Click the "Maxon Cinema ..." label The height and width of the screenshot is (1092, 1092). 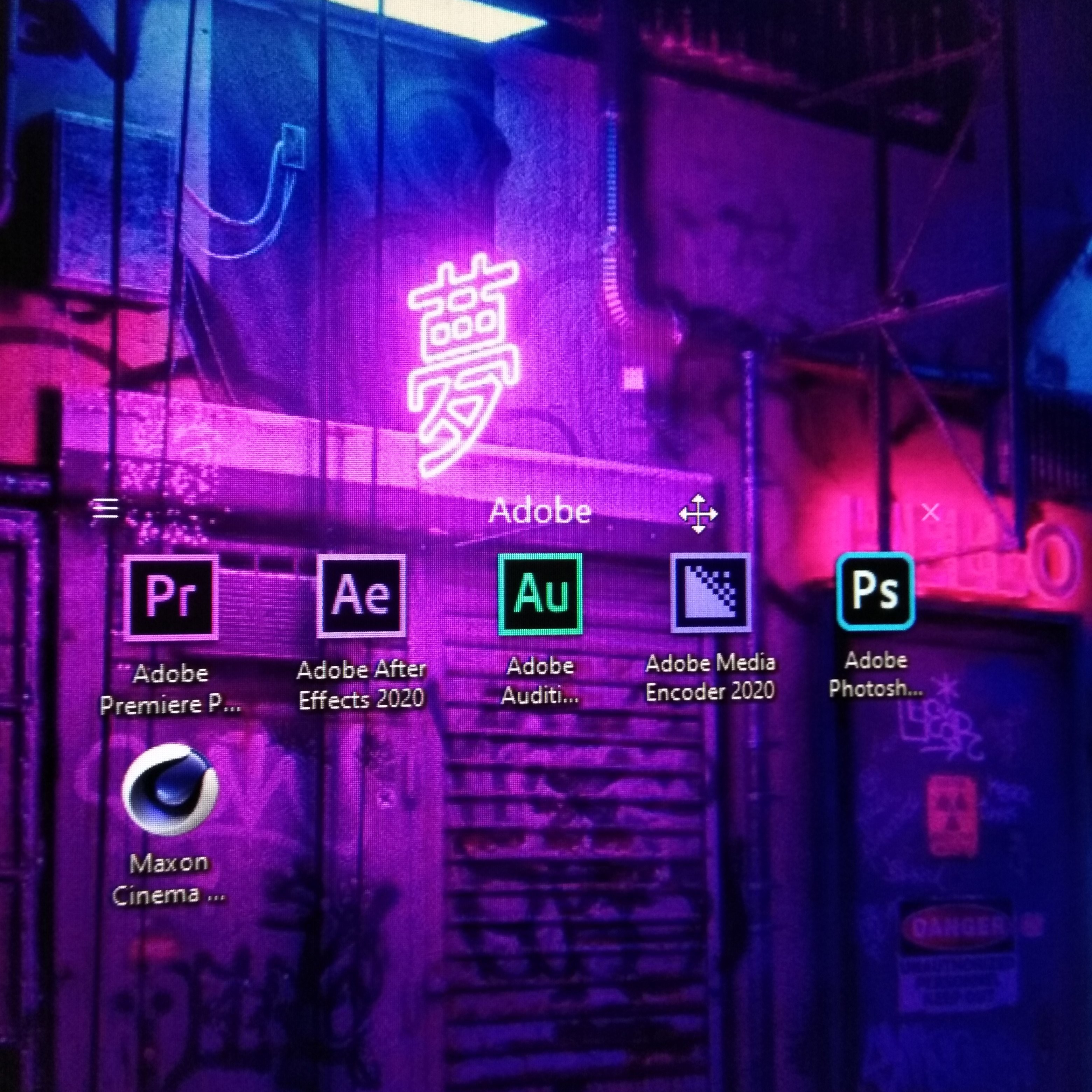click(169, 879)
